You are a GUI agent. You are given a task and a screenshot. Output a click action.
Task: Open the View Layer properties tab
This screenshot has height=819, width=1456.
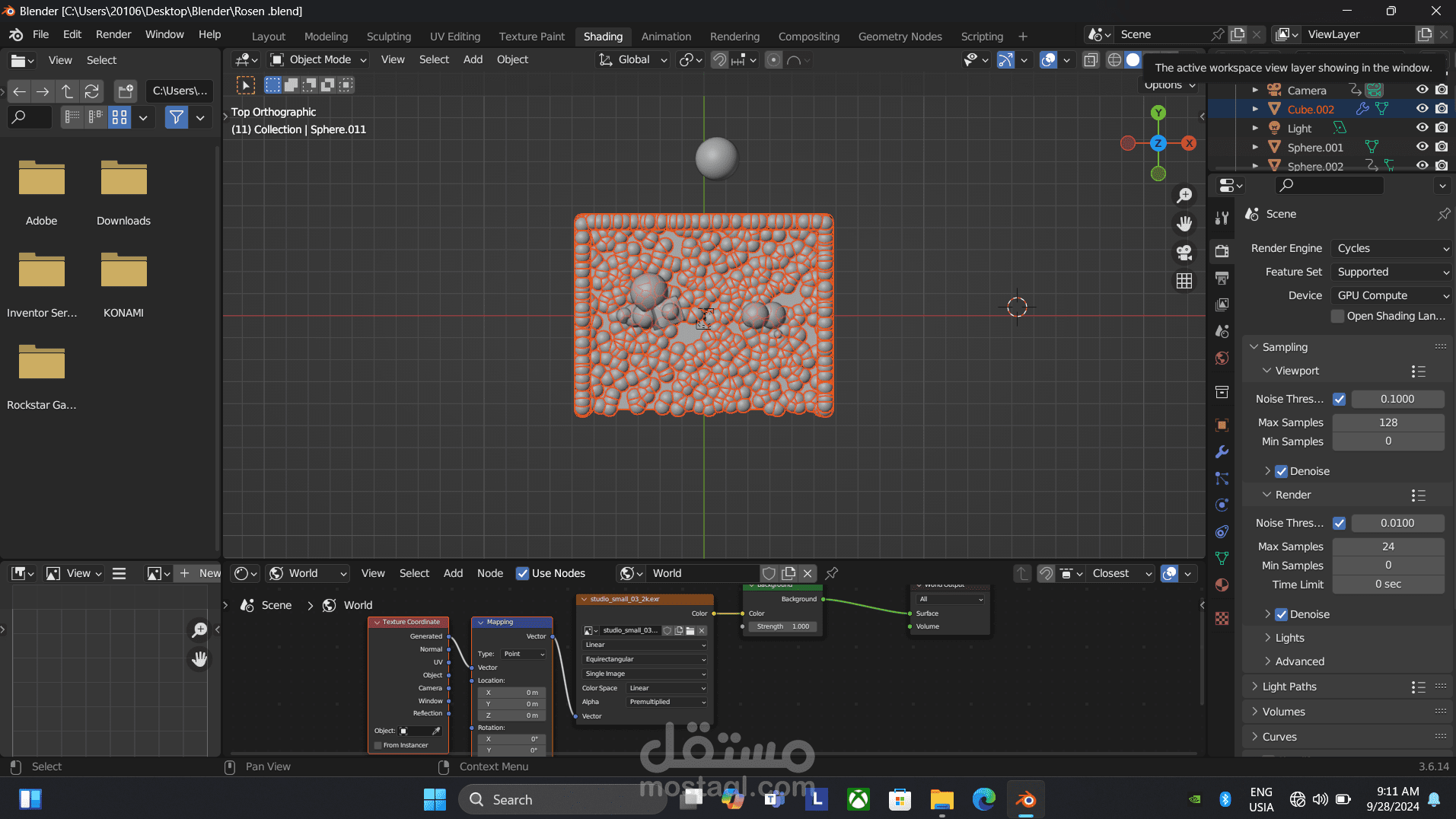coord(1222,304)
